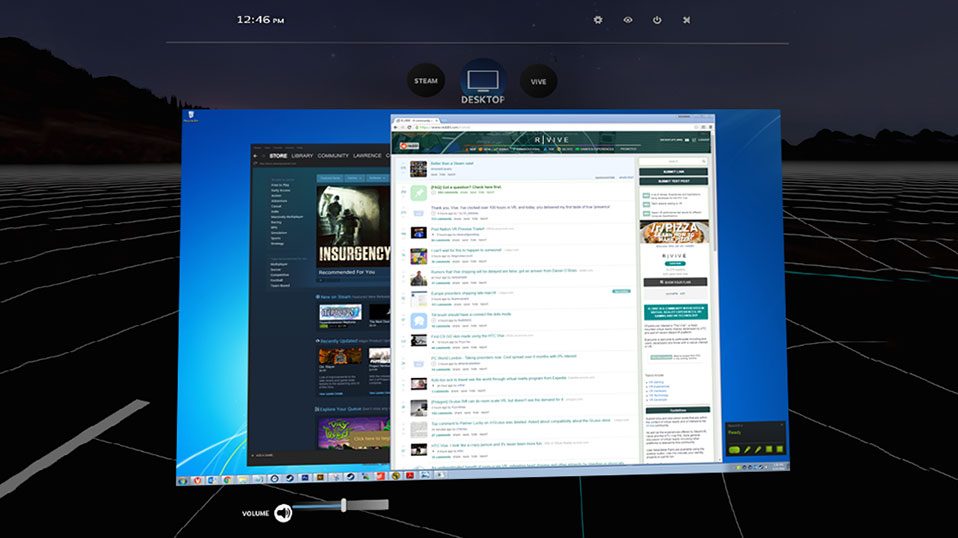Close the r/Vive browser tab
958x538 pixels.
(x=435, y=120)
